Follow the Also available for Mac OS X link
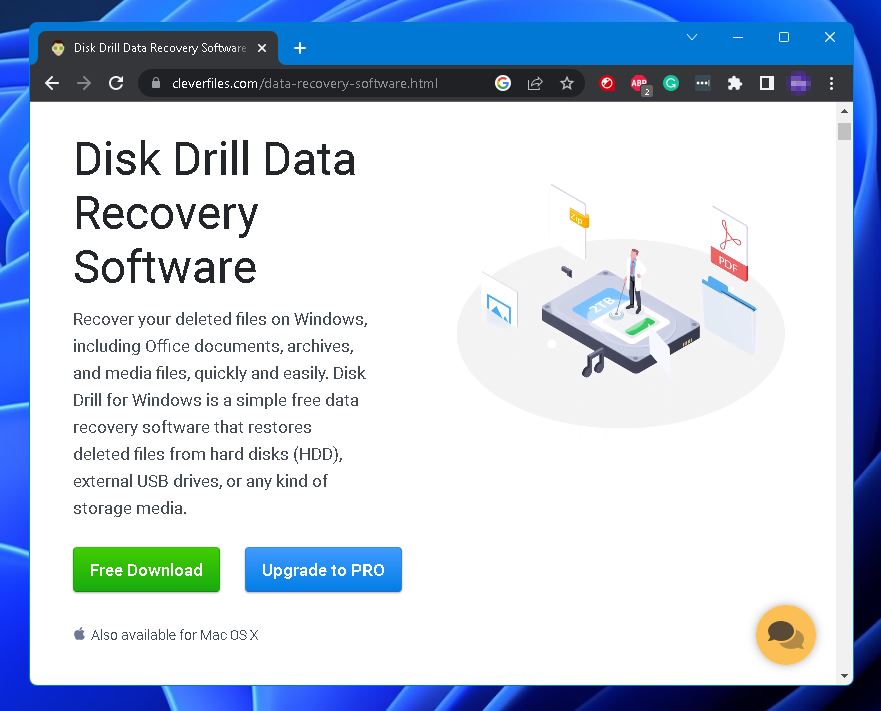The width and height of the screenshot is (881, 711). [174, 635]
